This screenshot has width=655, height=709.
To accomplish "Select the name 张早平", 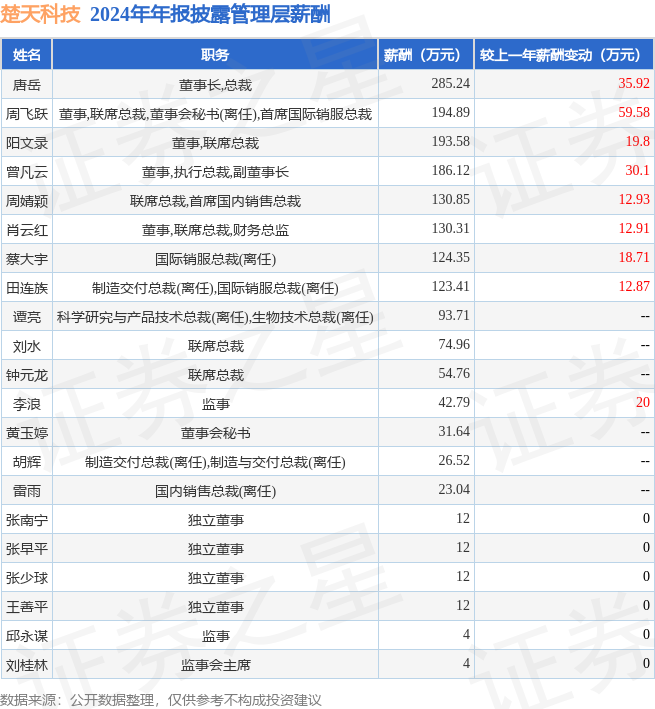I will 27,549.
